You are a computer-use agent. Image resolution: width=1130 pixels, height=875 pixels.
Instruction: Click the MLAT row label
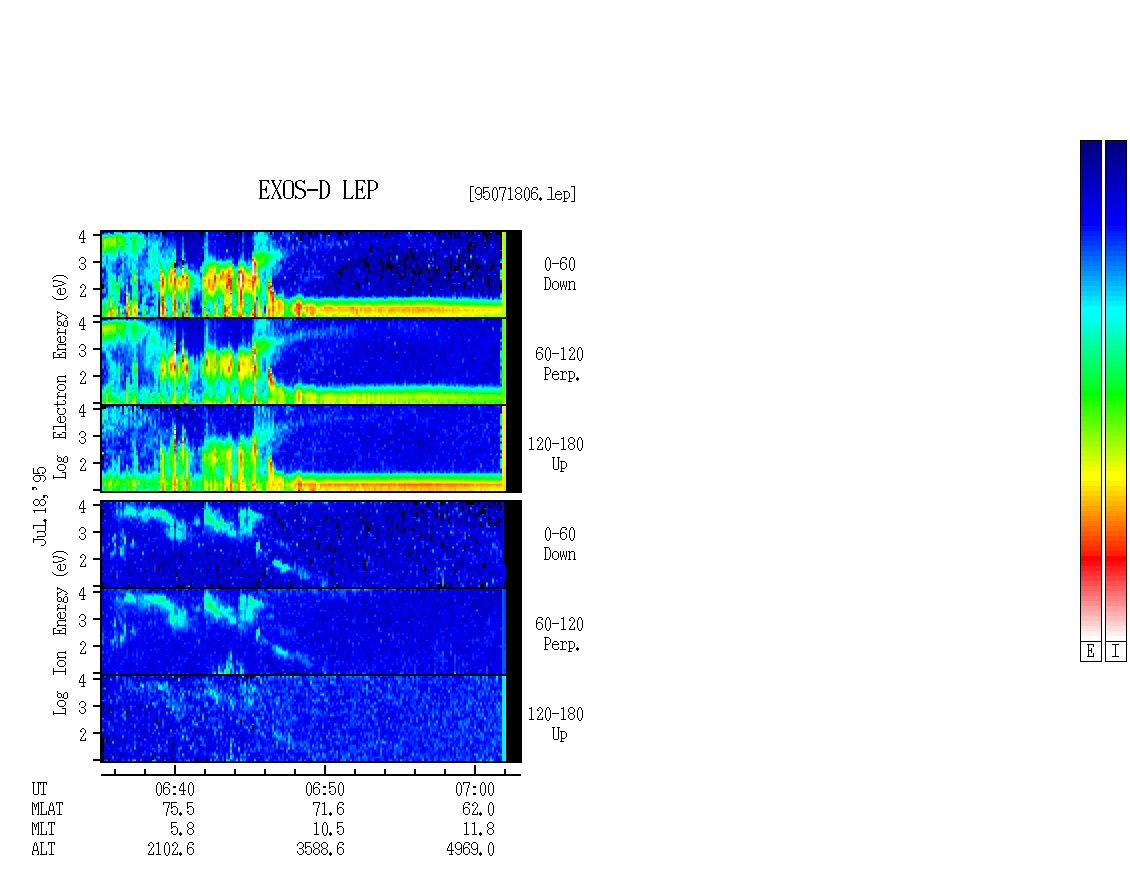[x=47, y=809]
